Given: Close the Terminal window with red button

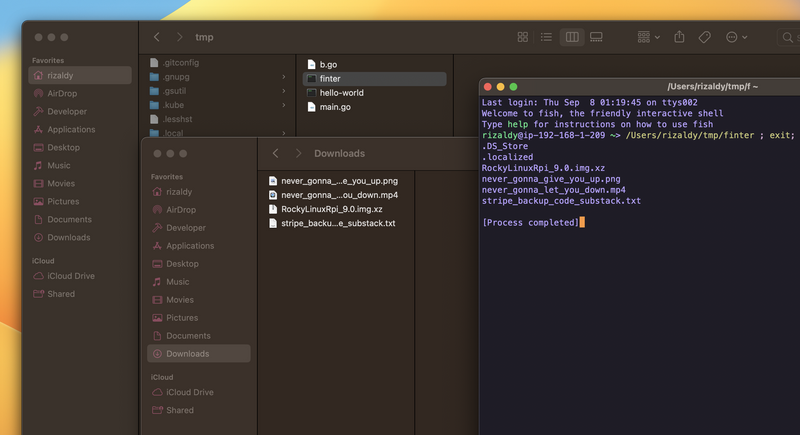Looking at the screenshot, I should [x=488, y=87].
